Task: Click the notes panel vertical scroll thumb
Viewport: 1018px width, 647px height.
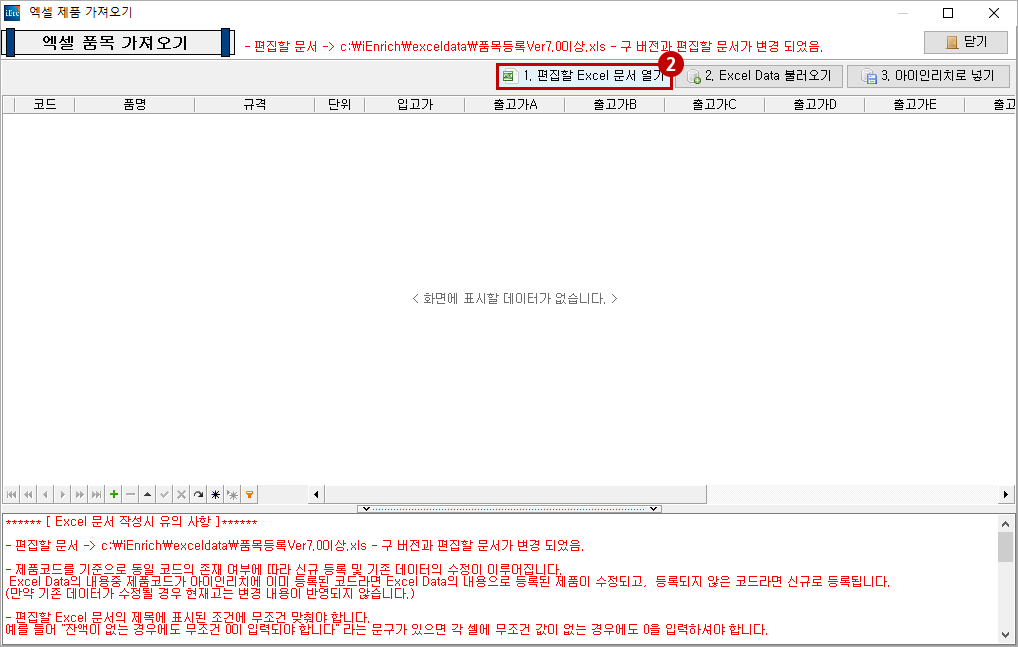Action: (x=1006, y=547)
